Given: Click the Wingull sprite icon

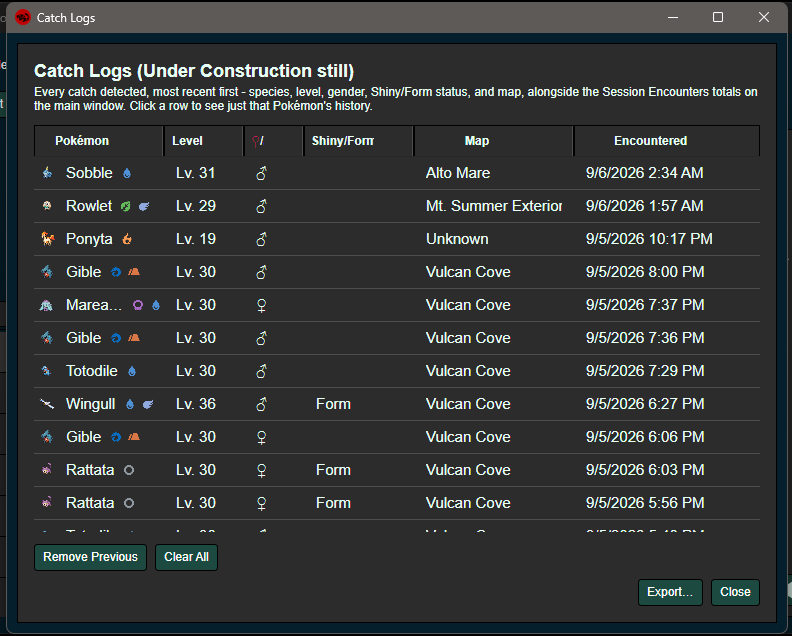Looking at the screenshot, I should coord(47,404).
